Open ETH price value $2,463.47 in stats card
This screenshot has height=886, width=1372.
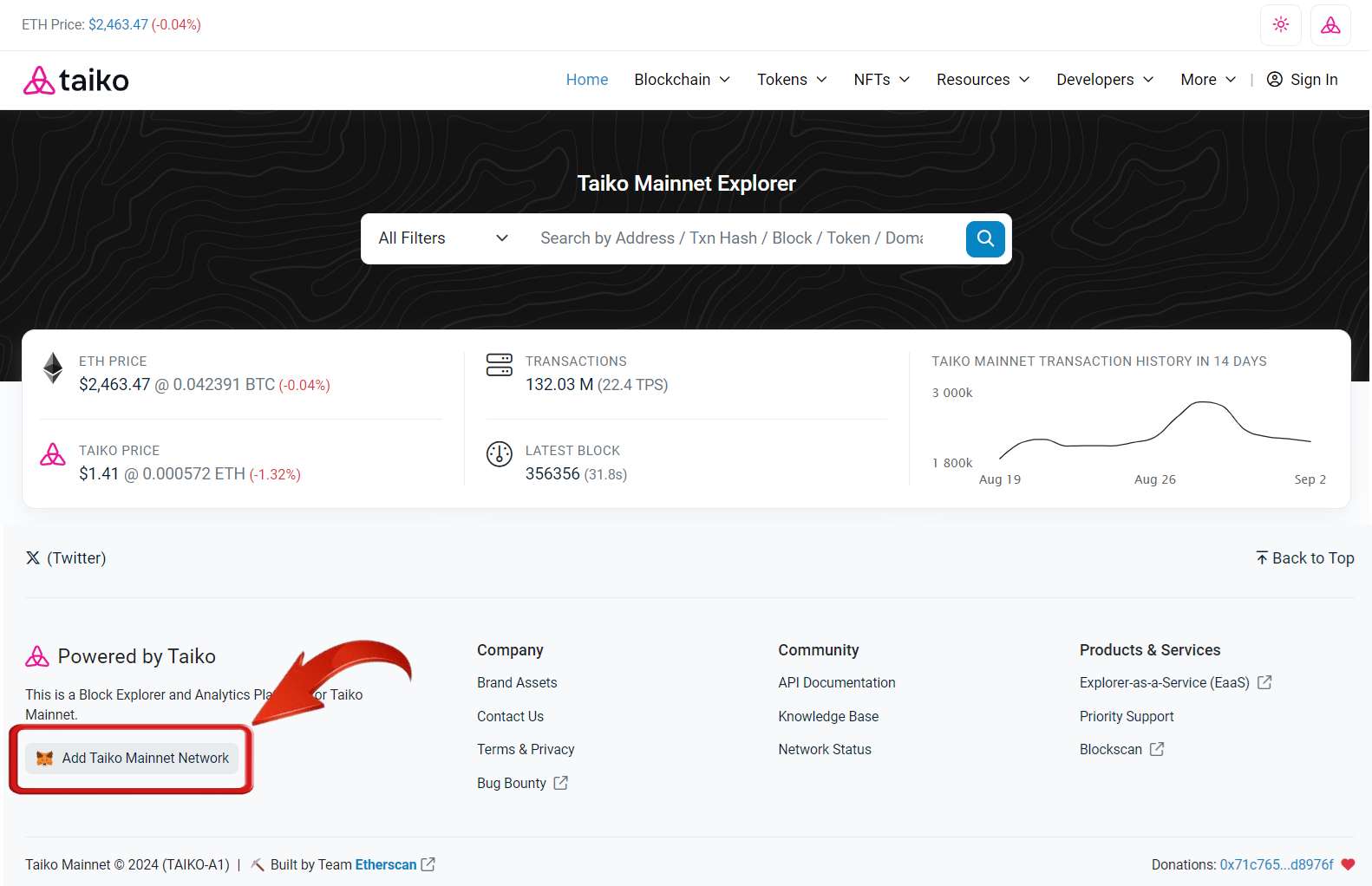[114, 385]
